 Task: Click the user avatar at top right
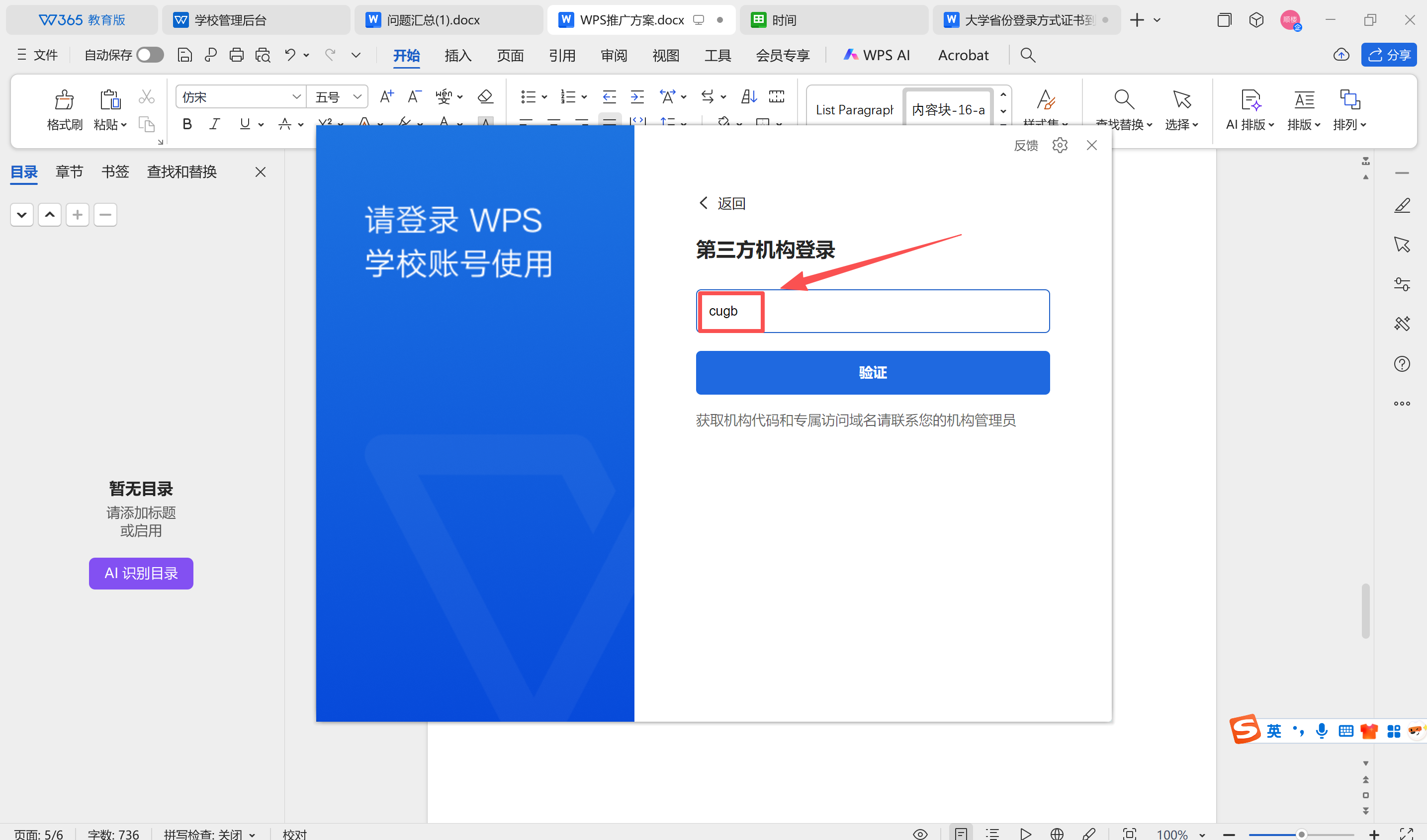pyautogui.click(x=1291, y=20)
